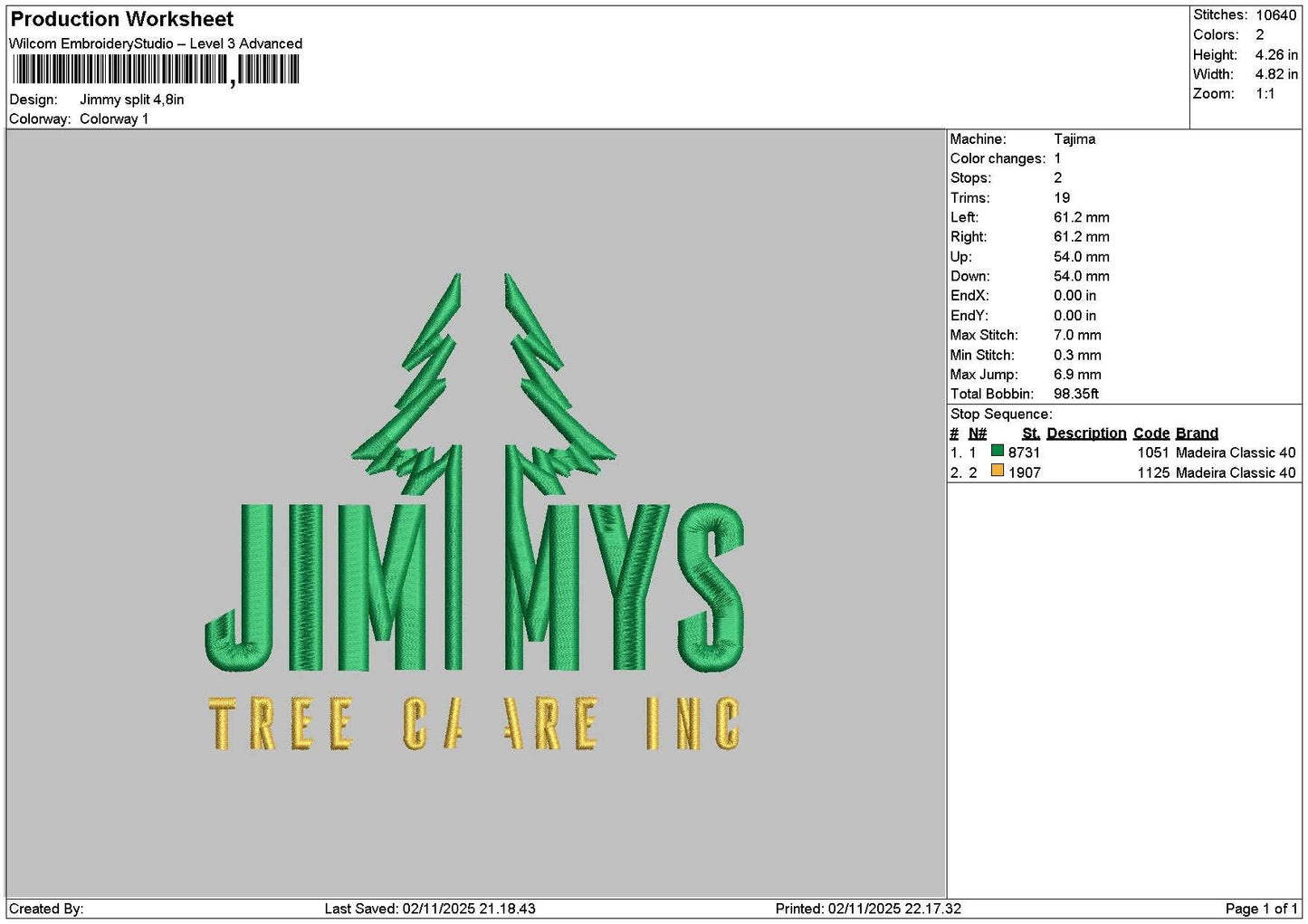Click thread code 1051

[x=1153, y=452]
